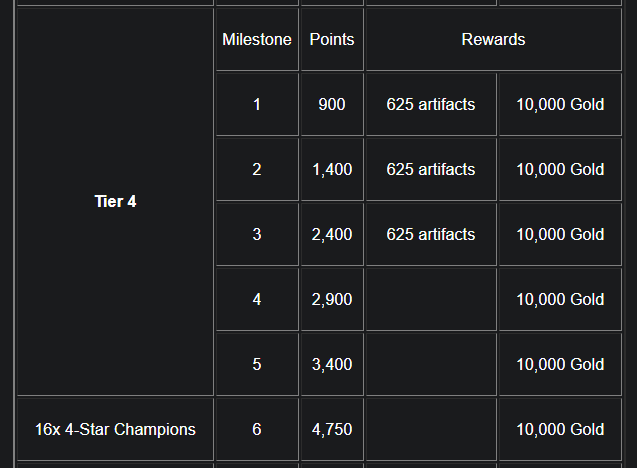This screenshot has height=468, width=637.
Task: Click 10,000 Gold in milestone 1 row
Action: point(560,104)
